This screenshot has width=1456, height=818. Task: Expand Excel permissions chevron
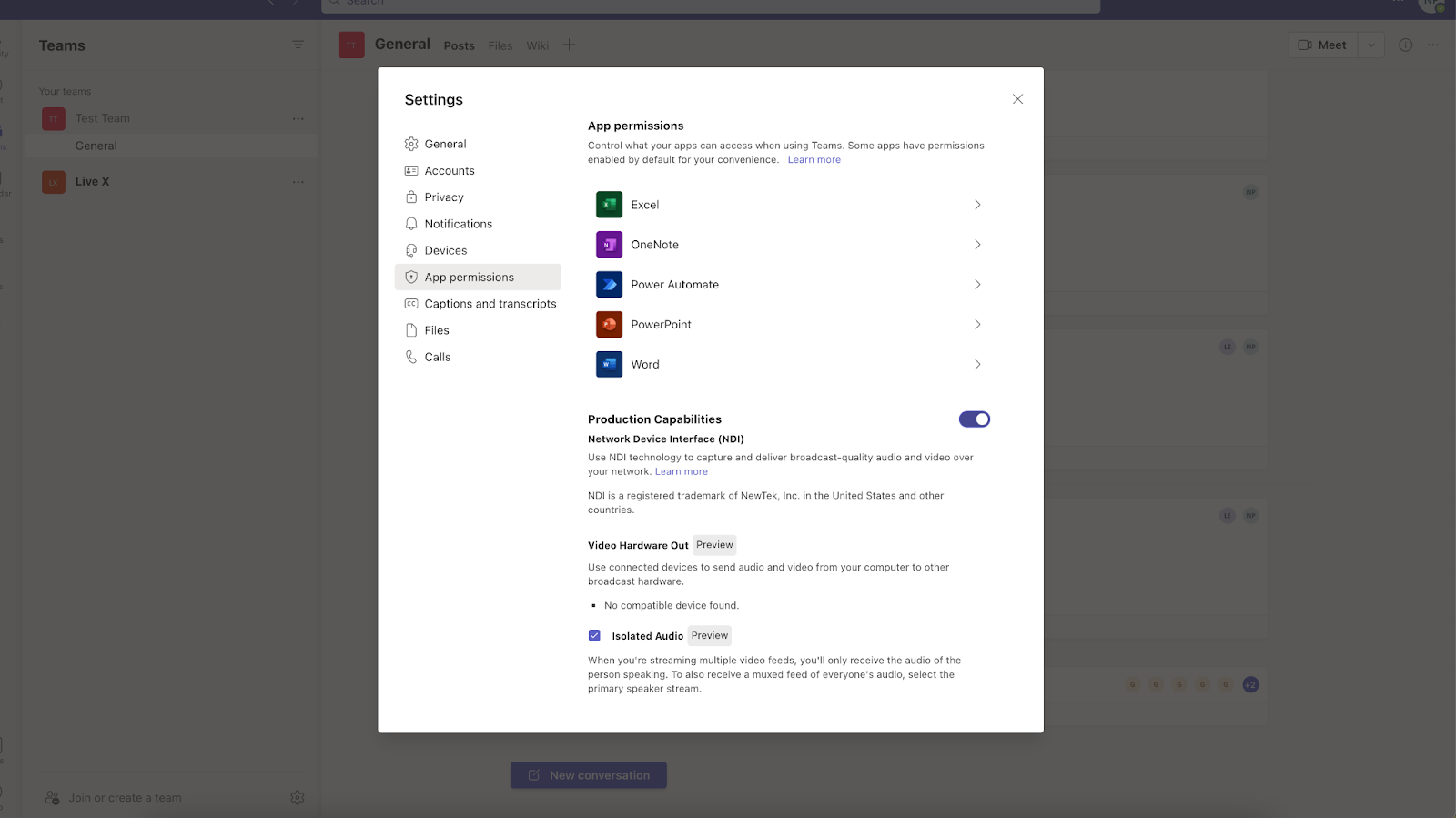(x=977, y=205)
